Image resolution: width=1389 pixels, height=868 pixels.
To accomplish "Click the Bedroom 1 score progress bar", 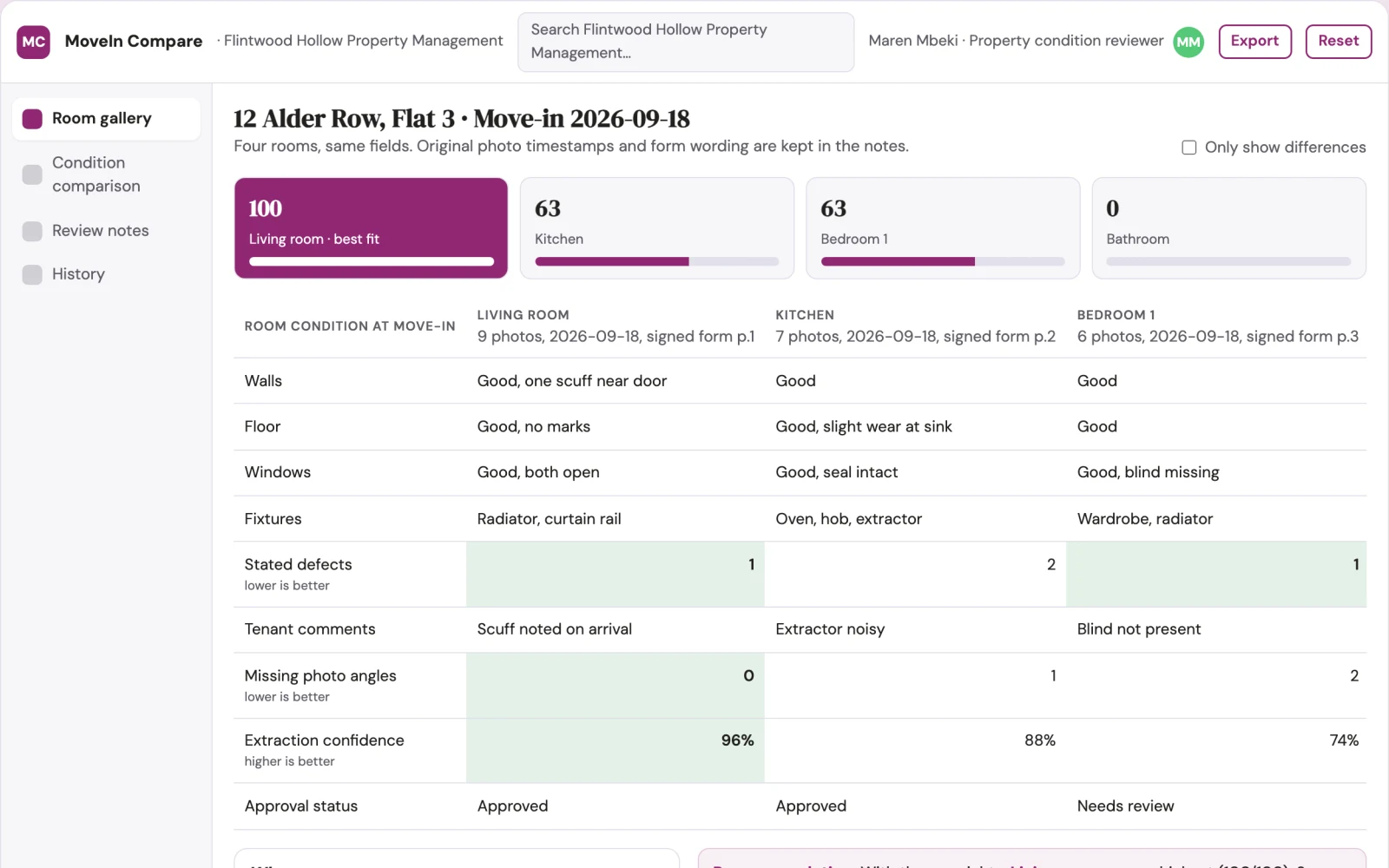I will tap(943, 261).
